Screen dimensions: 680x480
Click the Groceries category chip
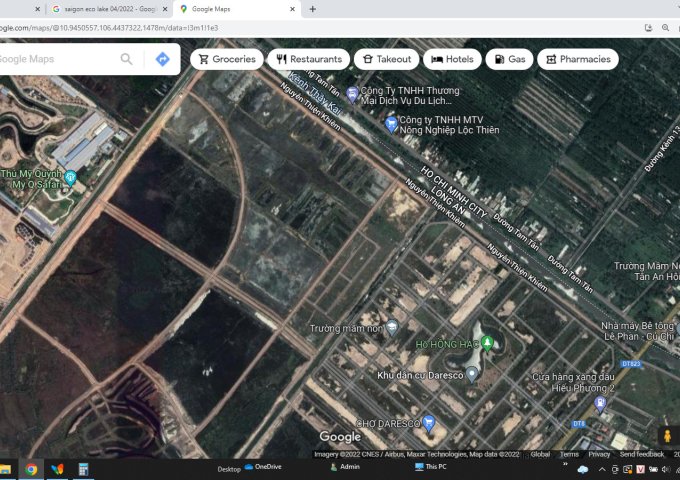tap(227, 59)
